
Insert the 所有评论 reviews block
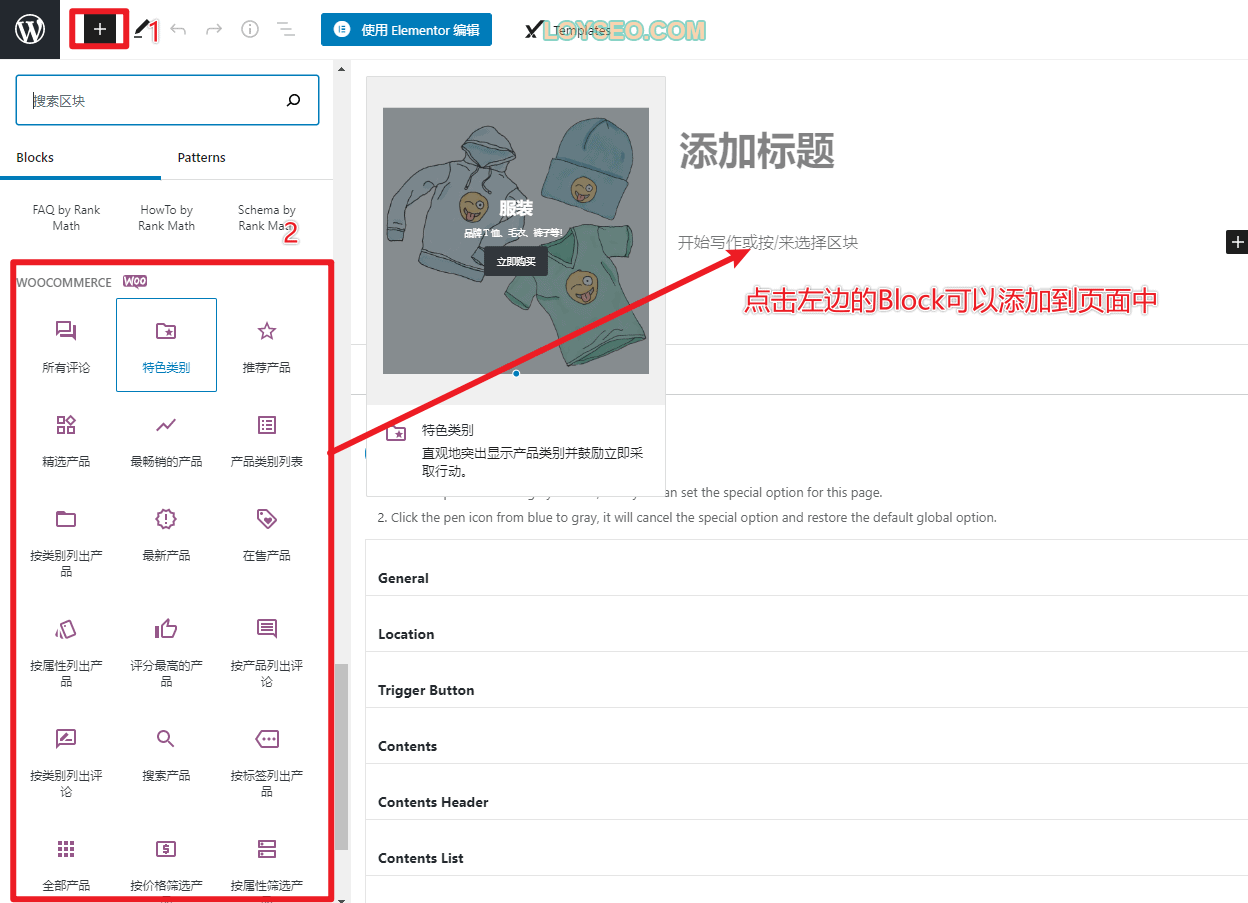[x=66, y=345]
